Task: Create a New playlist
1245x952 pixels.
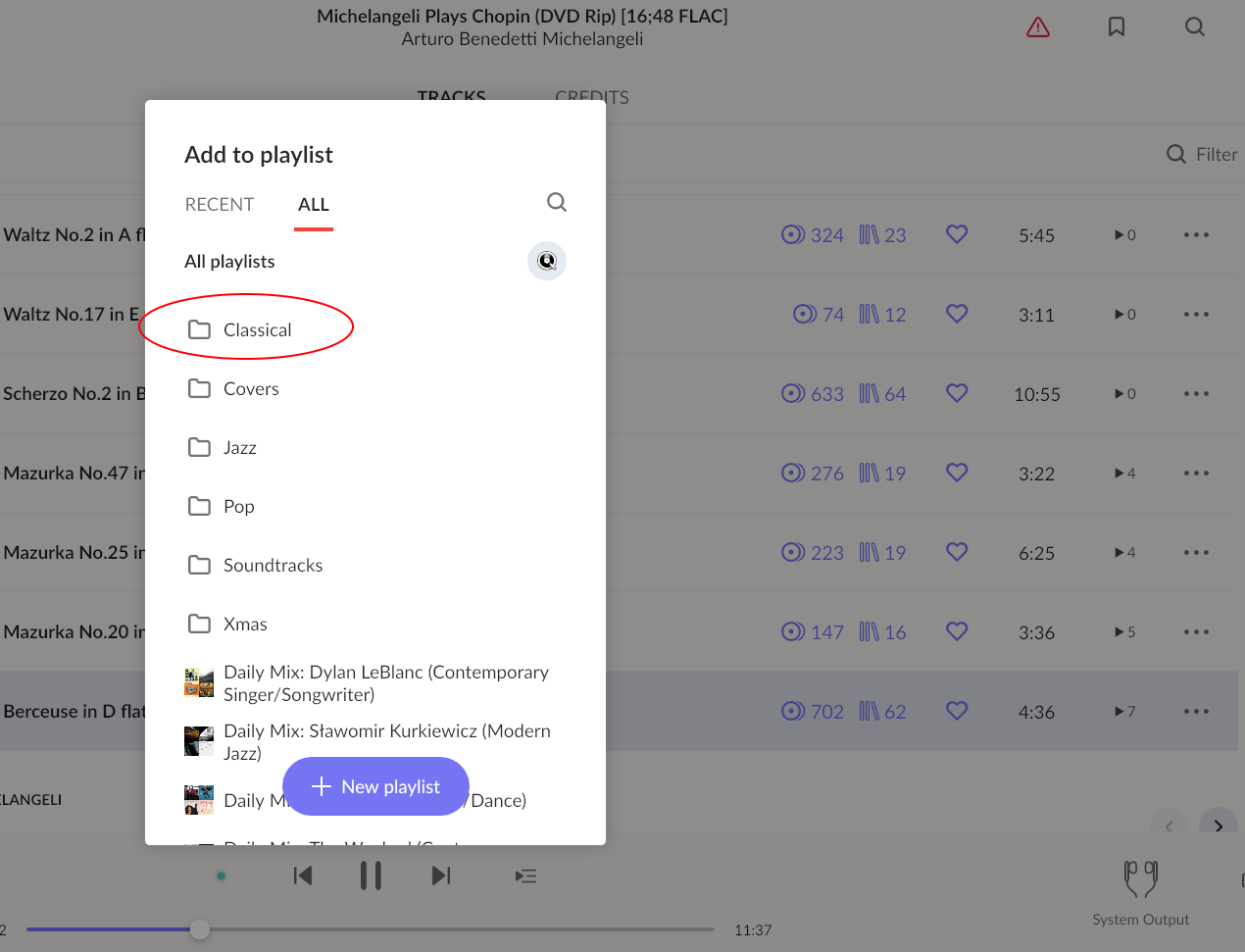Action: click(x=375, y=786)
